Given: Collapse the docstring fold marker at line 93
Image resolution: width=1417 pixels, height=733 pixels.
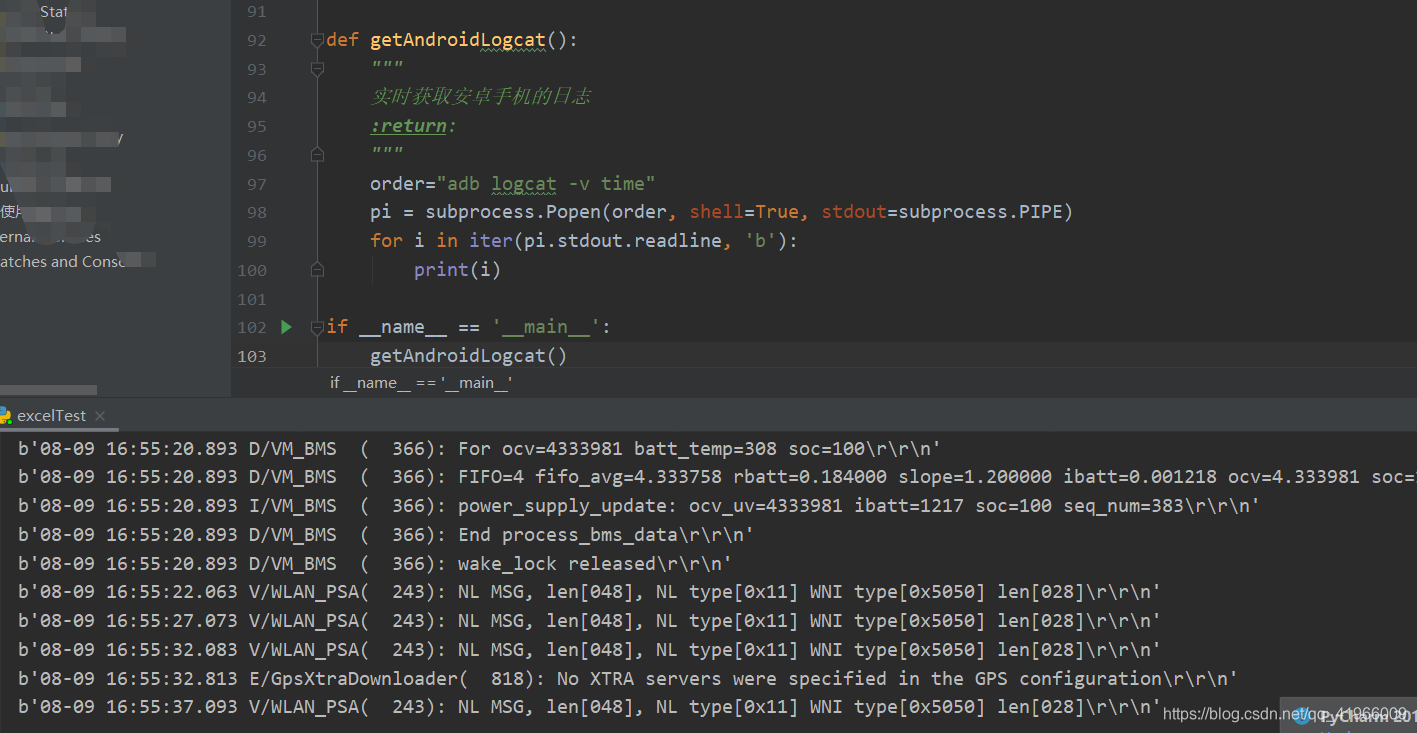Looking at the screenshot, I should (x=317, y=69).
